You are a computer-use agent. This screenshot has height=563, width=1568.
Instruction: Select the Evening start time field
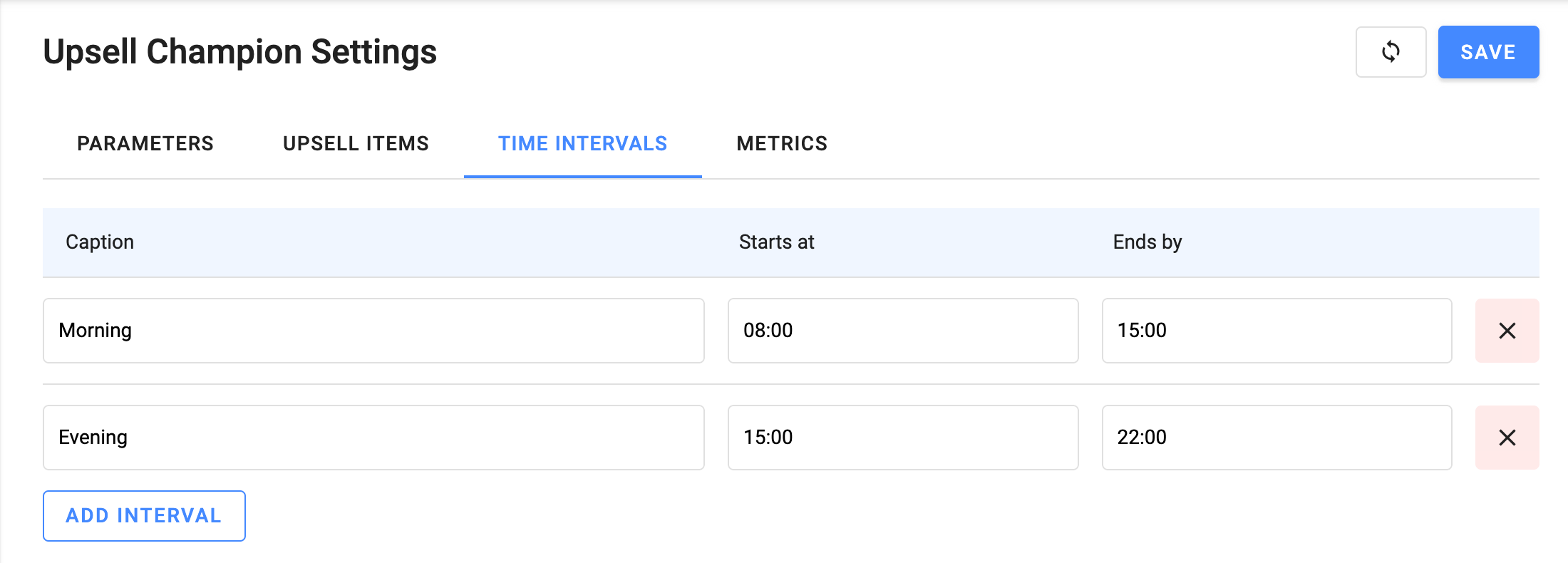[x=902, y=438]
